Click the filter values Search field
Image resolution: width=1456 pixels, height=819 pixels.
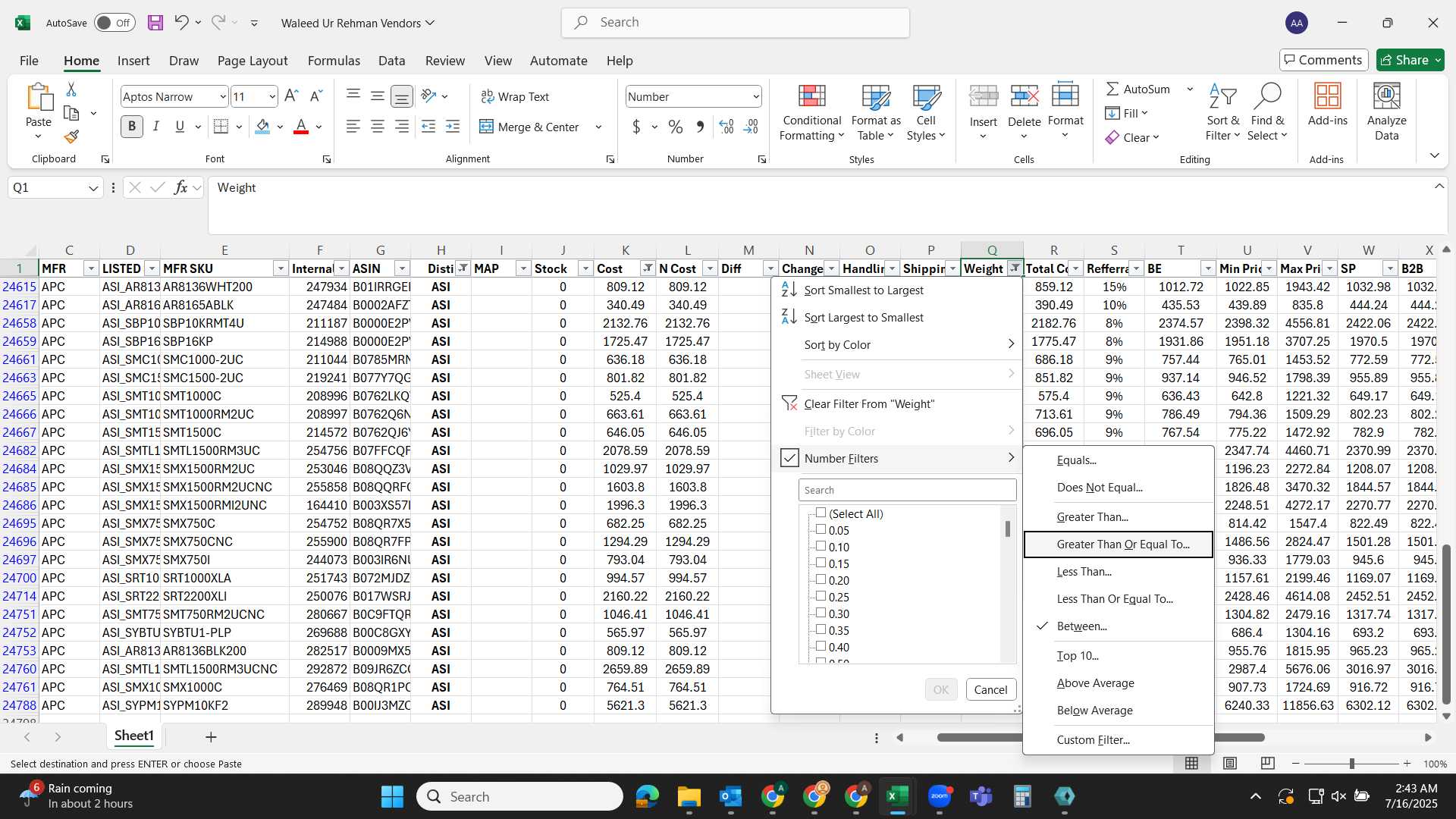(907, 490)
